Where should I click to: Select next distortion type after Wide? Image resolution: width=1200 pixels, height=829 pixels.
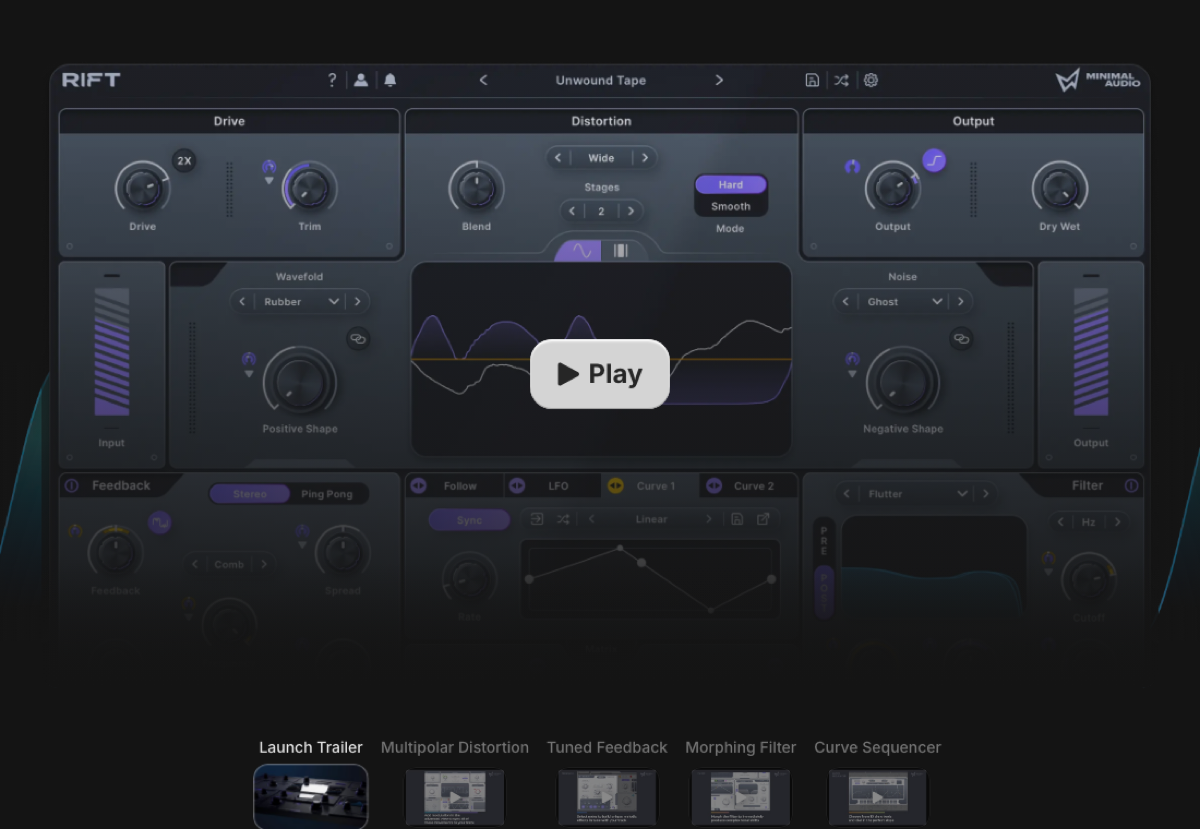click(x=645, y=158)
